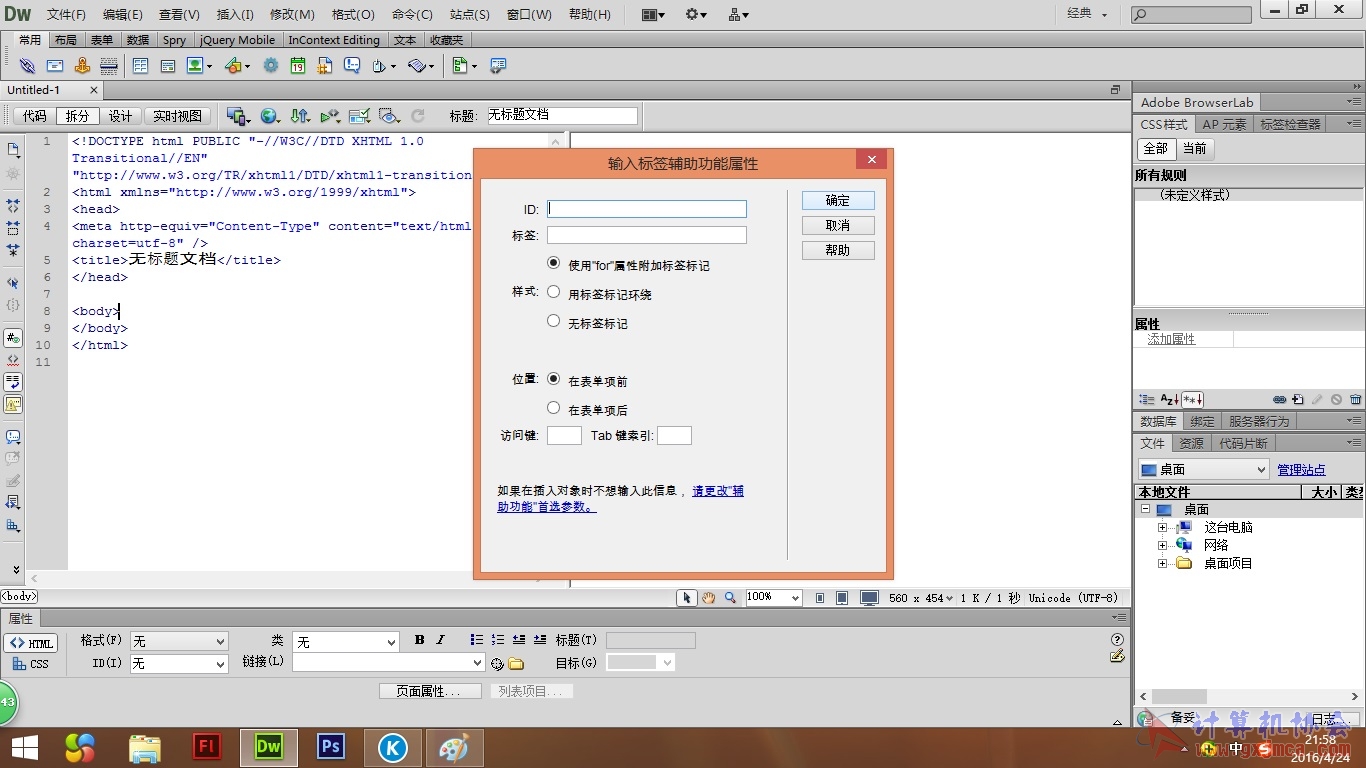The width and height of the screenshot is (1366, 768).
Task: Switch to AP 元素 panel tab
Action: [1224, 124]
